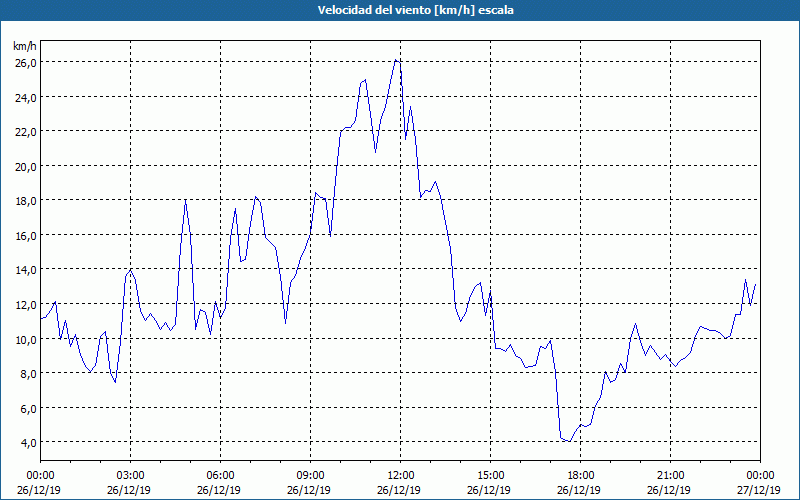Viewport: 800px width, 500px height.
Task: Click the 21:00 time label
Action: pyautogui.click(x=670, y=476)
